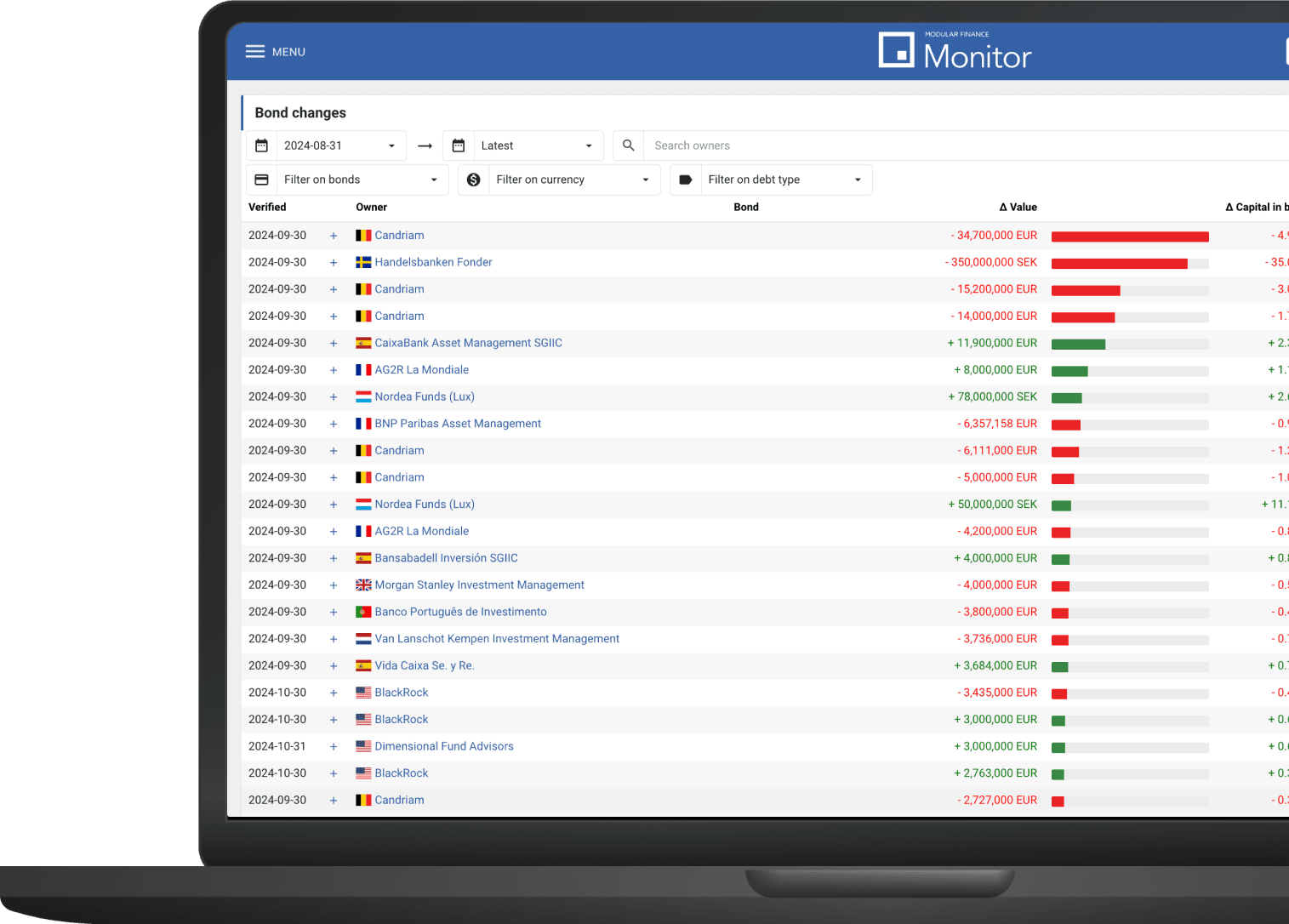Expand the Banco Português de Investimento row
1289x924 pixels.
(x=334, y=613)
